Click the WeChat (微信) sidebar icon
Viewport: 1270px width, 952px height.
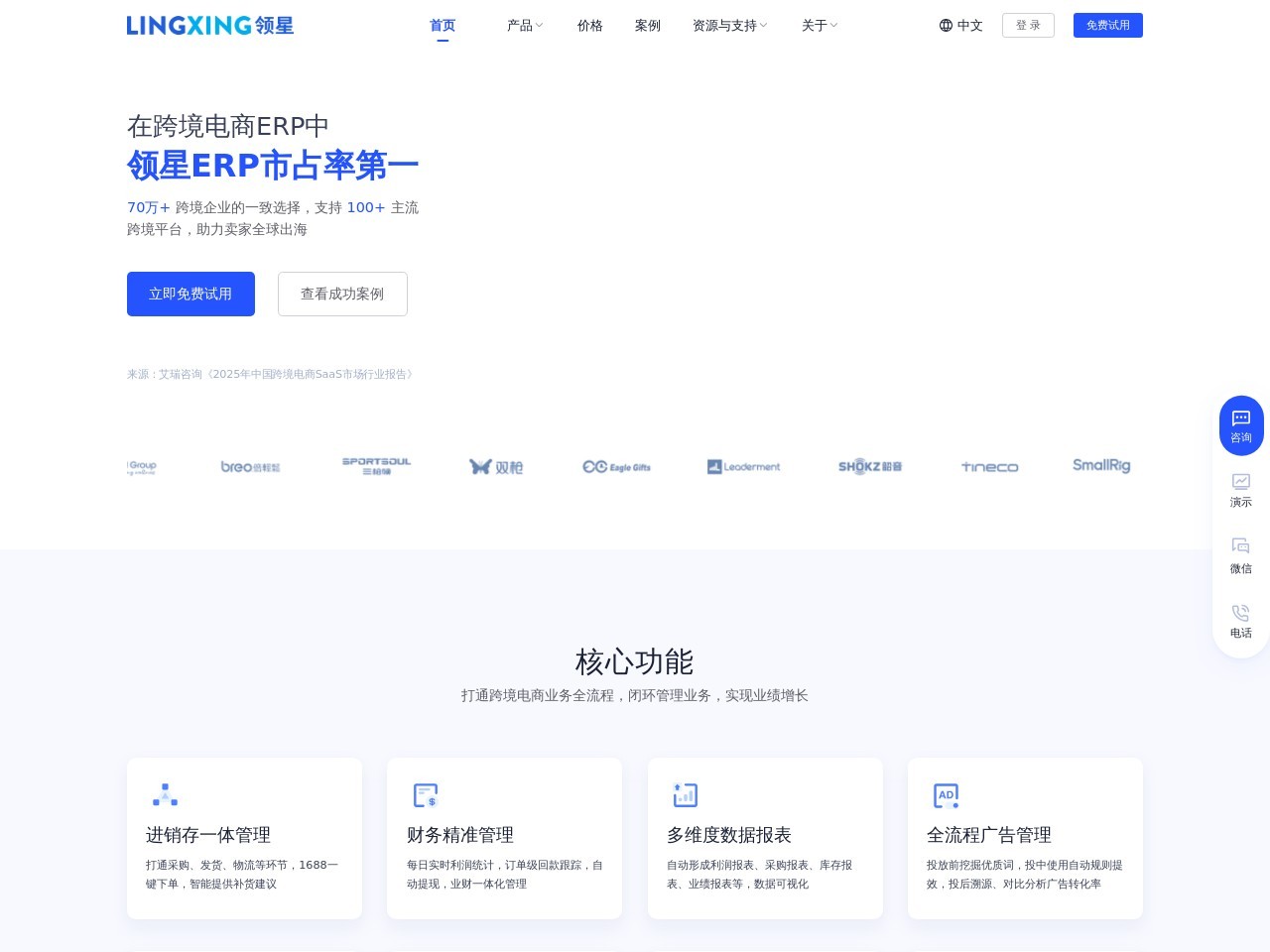[1240, 546]
